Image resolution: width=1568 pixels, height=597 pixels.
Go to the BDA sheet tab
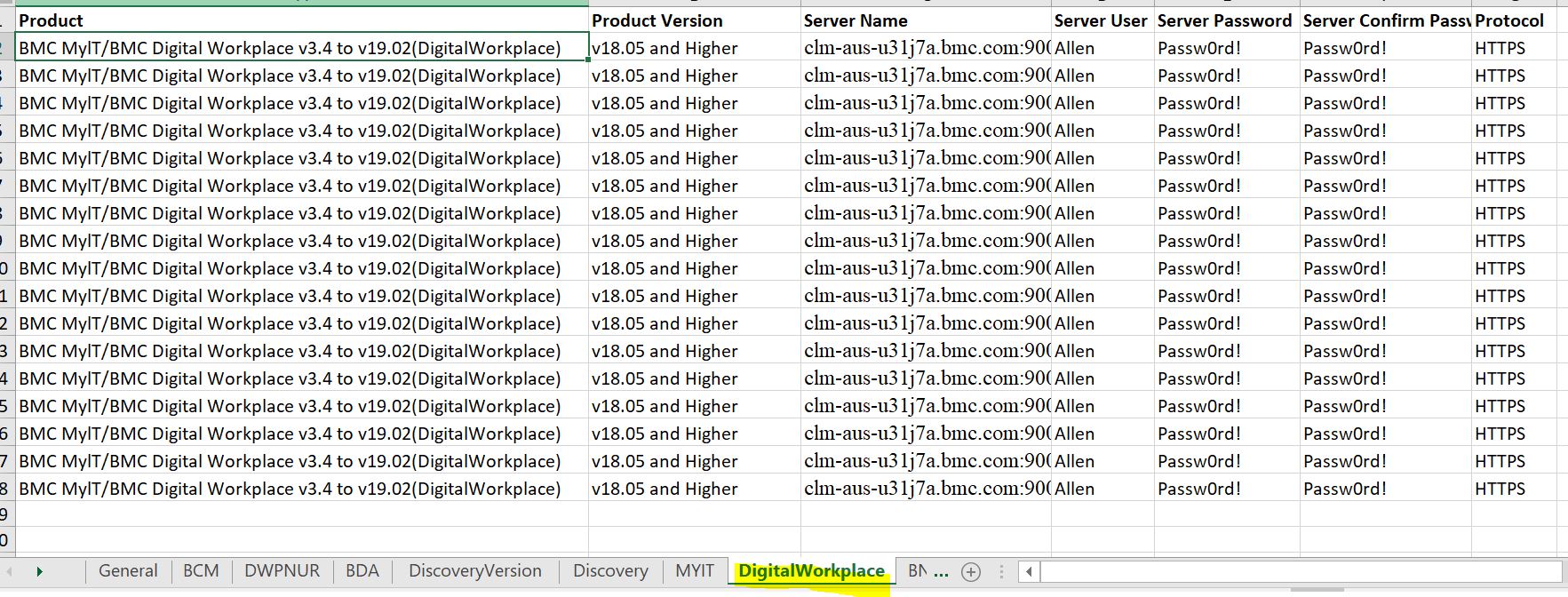click(362, 571)
